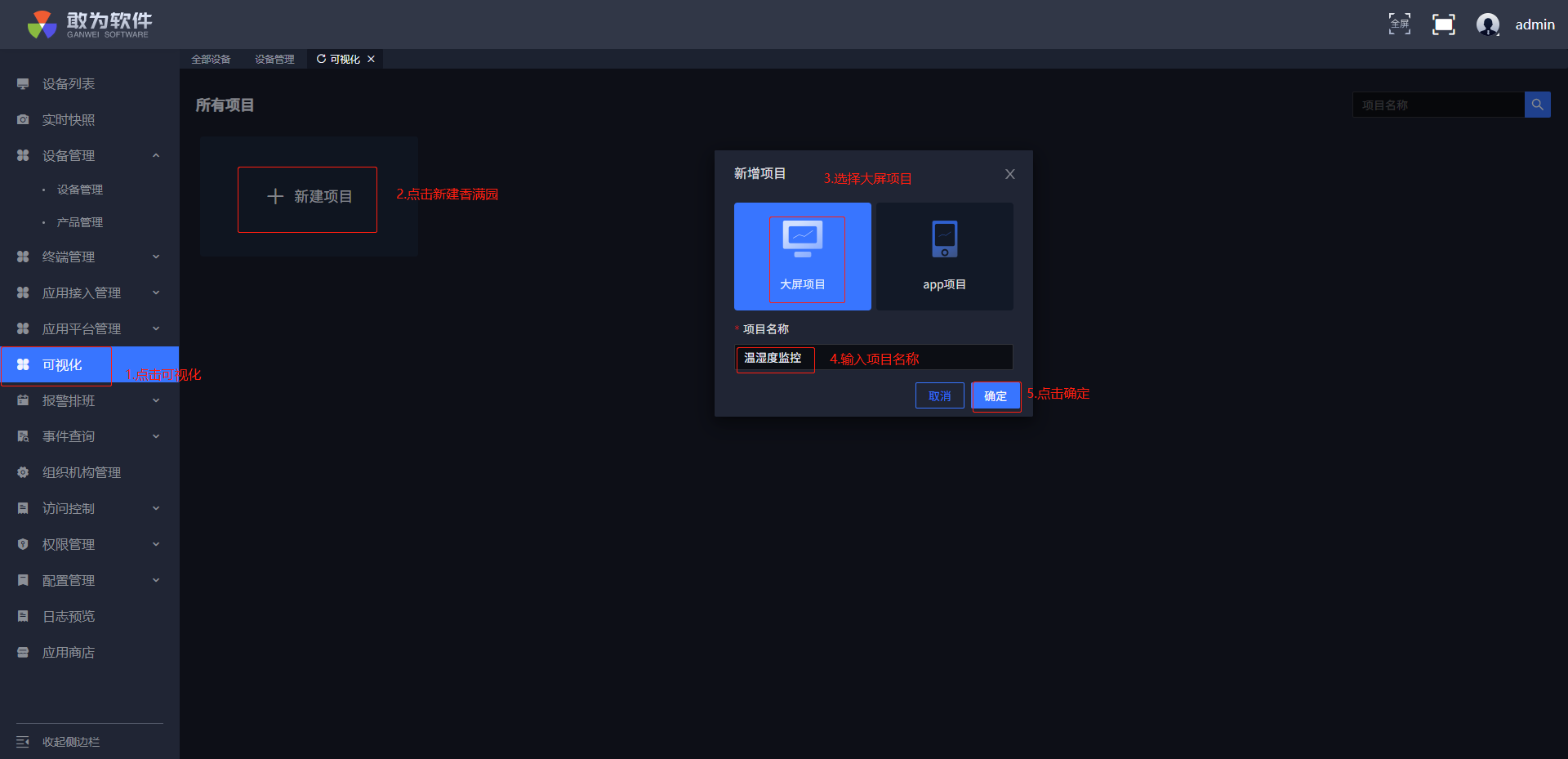Click the refresh icon on 可视化 tab

pyautogui.click(x=321, y=59)
